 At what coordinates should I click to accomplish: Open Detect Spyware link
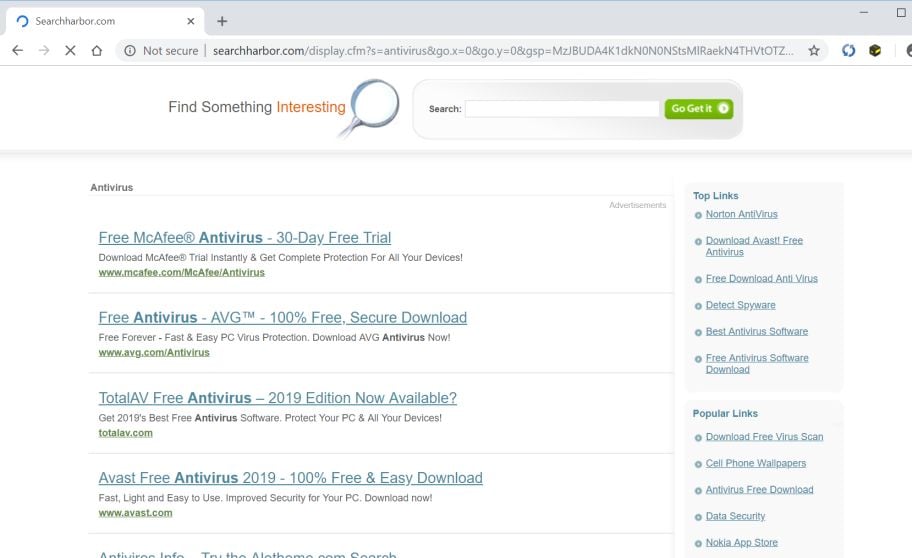[x=740, y=305]
